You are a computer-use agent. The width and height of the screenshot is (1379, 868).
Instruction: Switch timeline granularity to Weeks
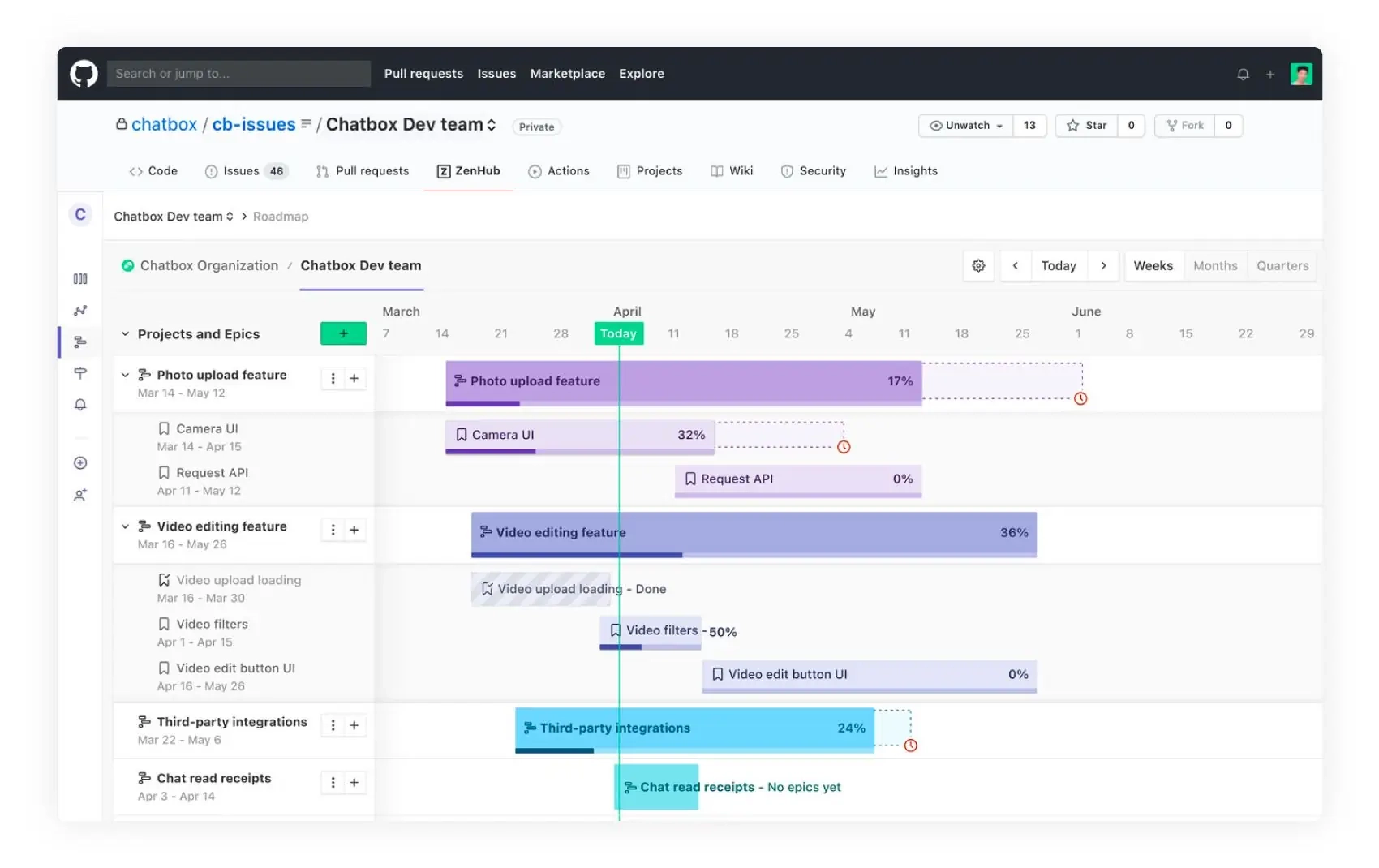[1153, 266]
